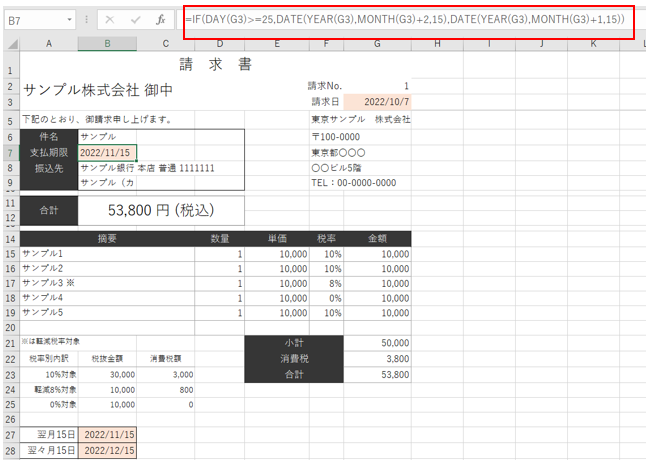Click the 請求書 title cell
The width and height of the screenshot is (658, 466).
tap(216, 66)
